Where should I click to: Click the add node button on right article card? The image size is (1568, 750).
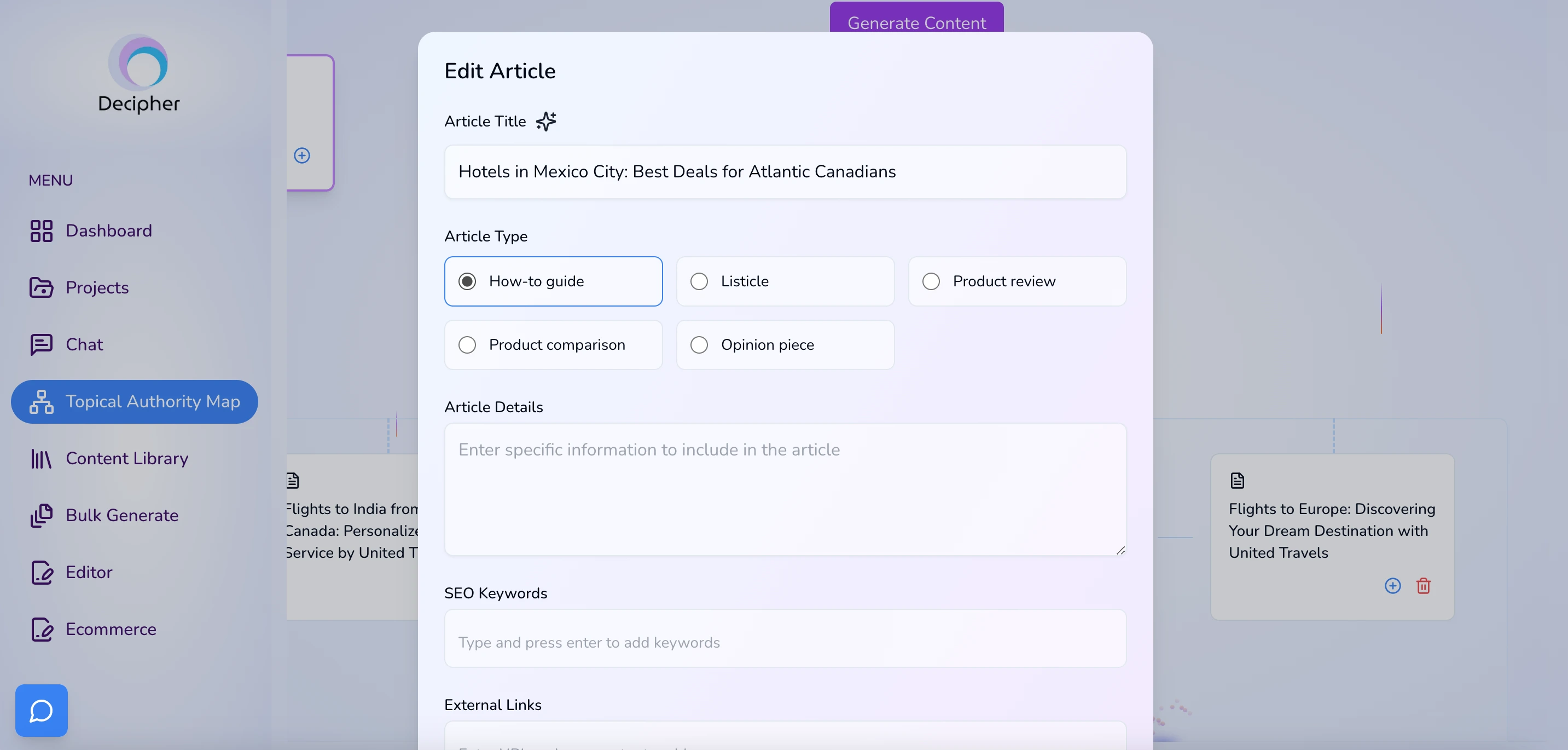click(x=1392, y=586)
